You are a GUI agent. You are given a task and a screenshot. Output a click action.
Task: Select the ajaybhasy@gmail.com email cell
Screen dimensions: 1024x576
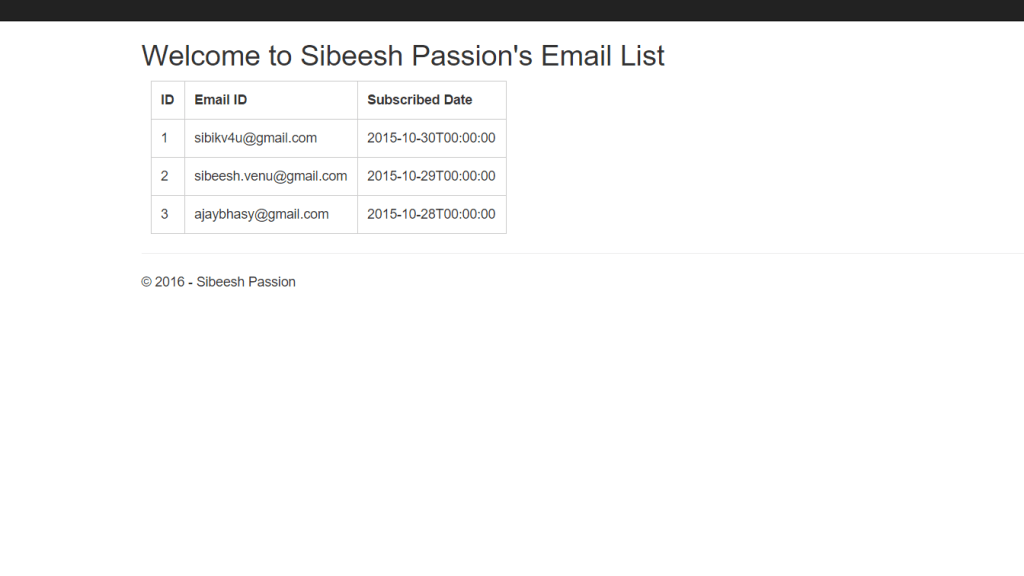271,214
